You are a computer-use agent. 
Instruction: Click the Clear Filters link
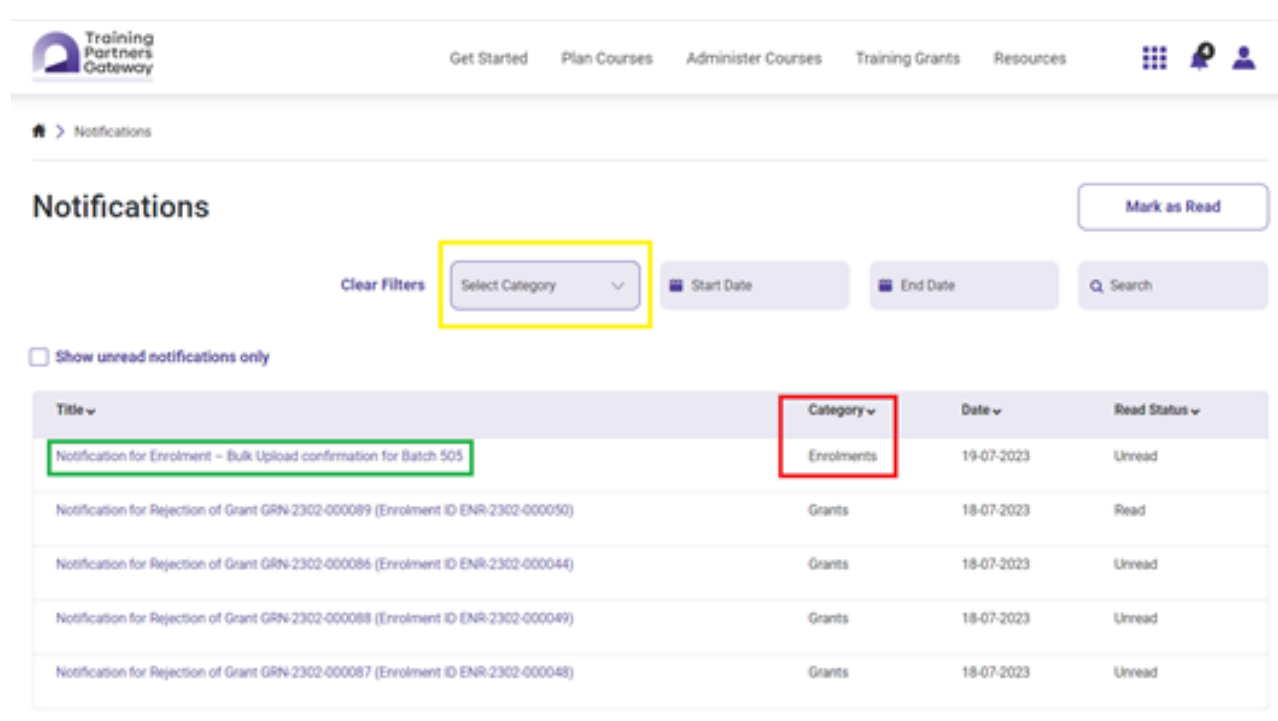[382, 285]
